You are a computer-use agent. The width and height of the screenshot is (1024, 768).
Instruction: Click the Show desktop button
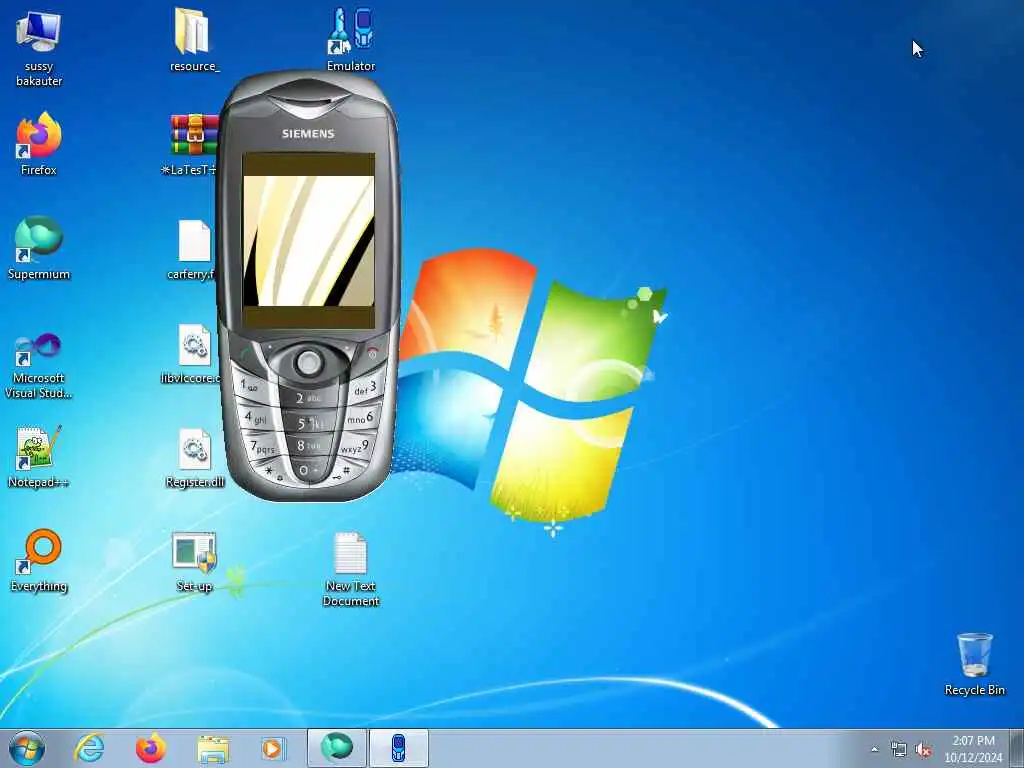[1017, 748]
